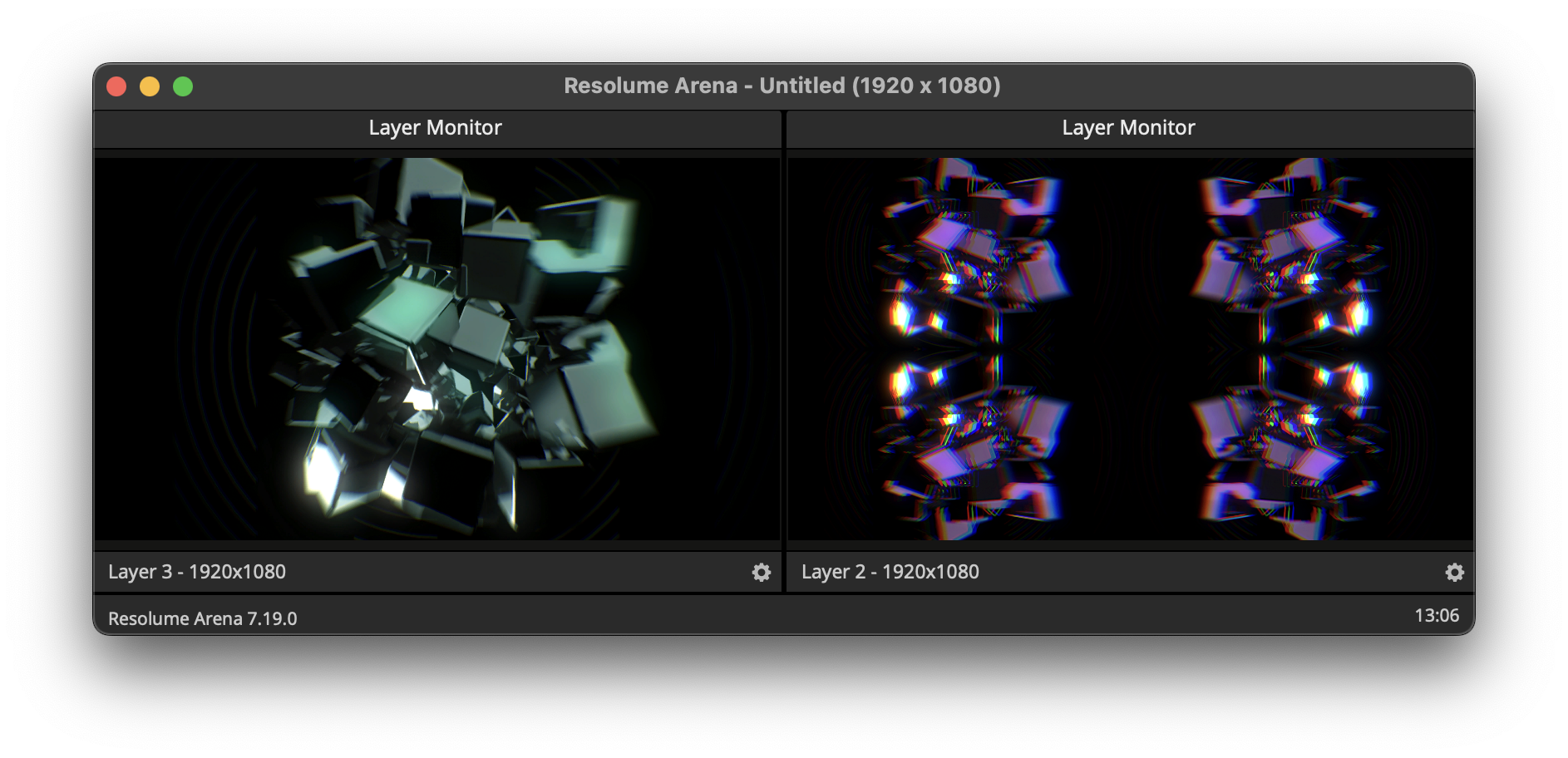Select the right Layer Monitor header
This screenshot has width=1568, height=758.
click(x=1128, y=128)
